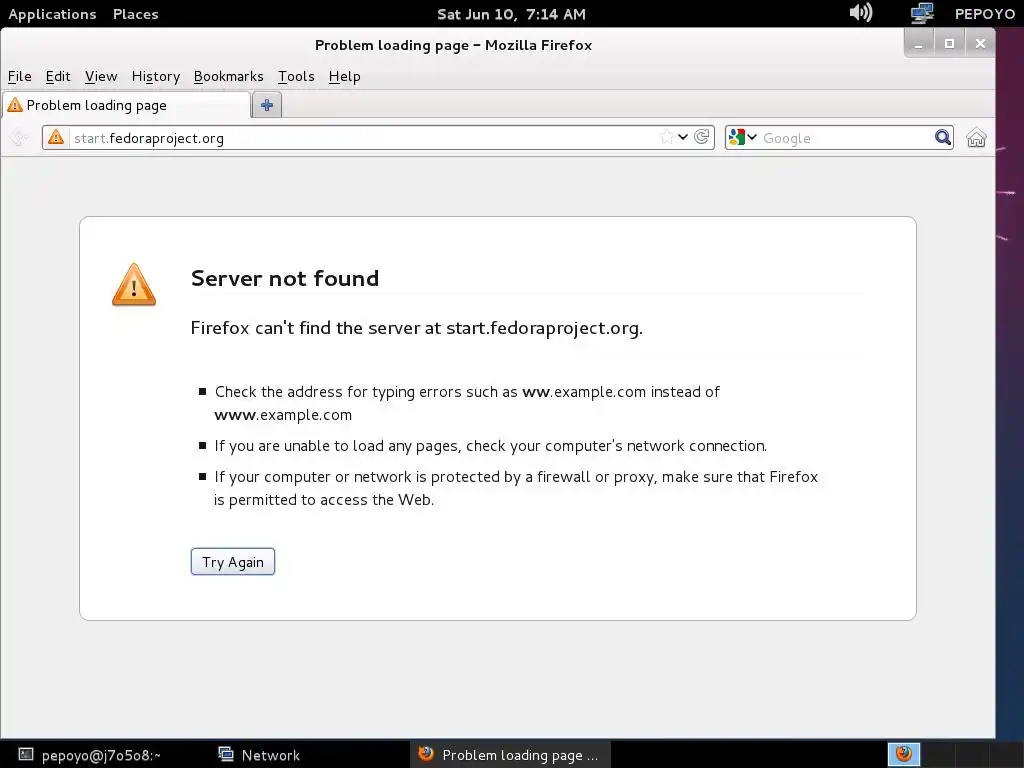Switch to the Network window in taskbar
Screen dimensions: 1024x768
pos(259,755)
